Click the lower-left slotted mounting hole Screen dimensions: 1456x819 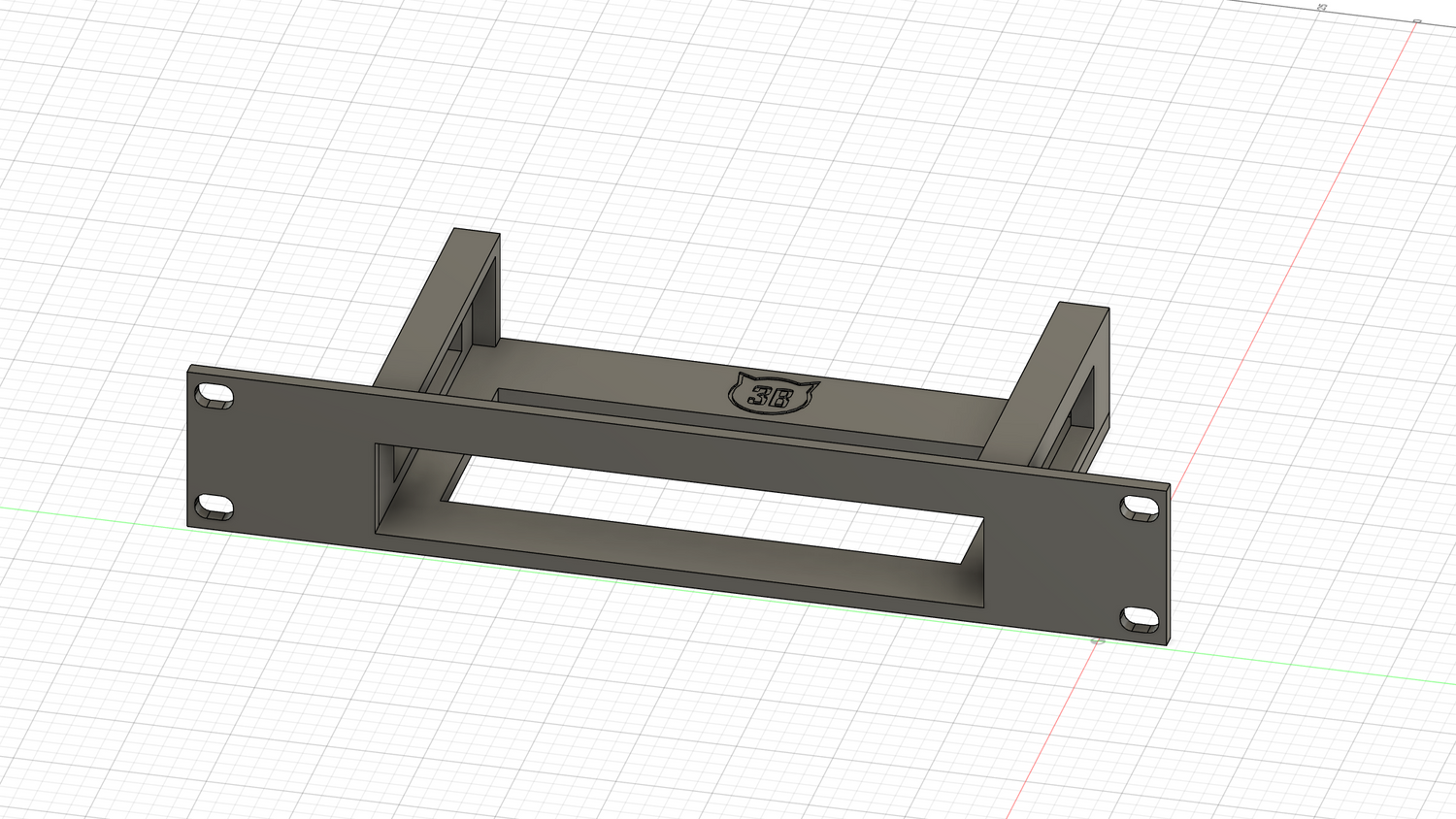tap(215, 507)
